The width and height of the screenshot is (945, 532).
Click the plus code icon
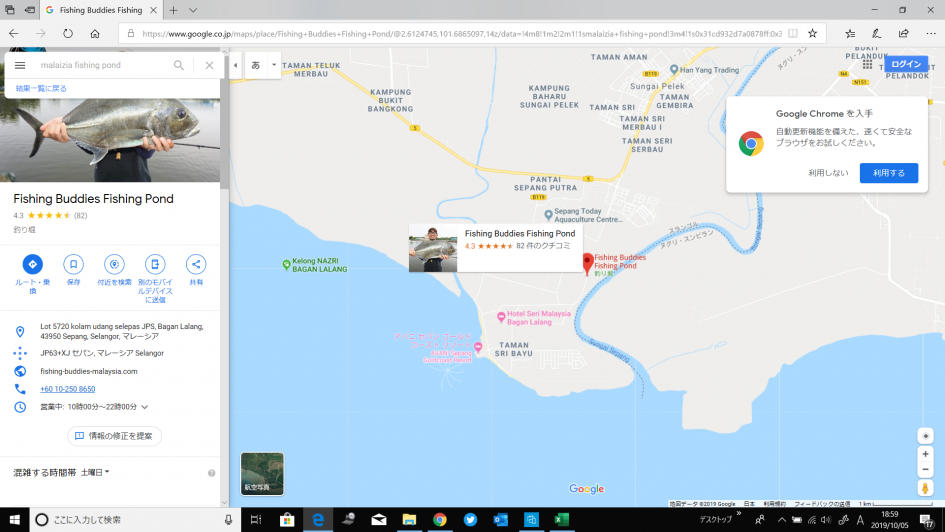coord(20,353)
